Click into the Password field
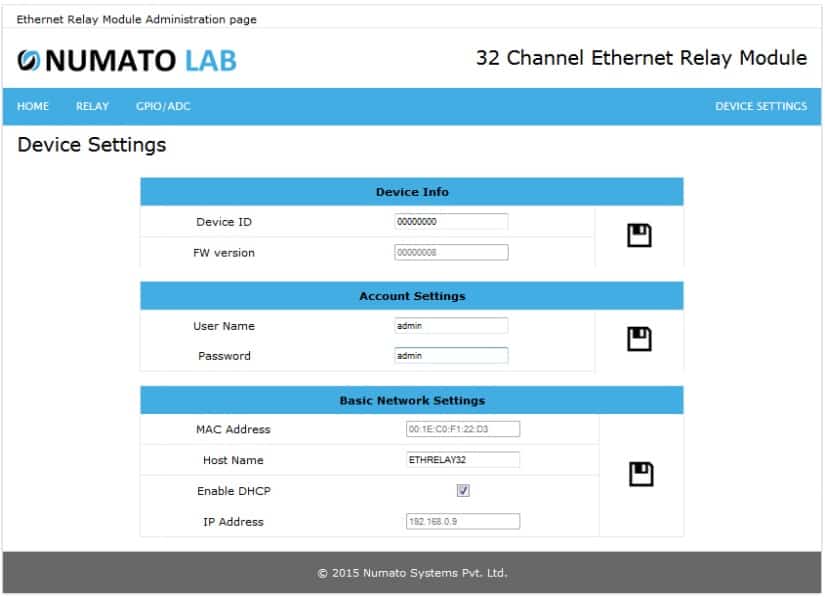825x597 pixels. pyautogui.click(x=451, y=356)
